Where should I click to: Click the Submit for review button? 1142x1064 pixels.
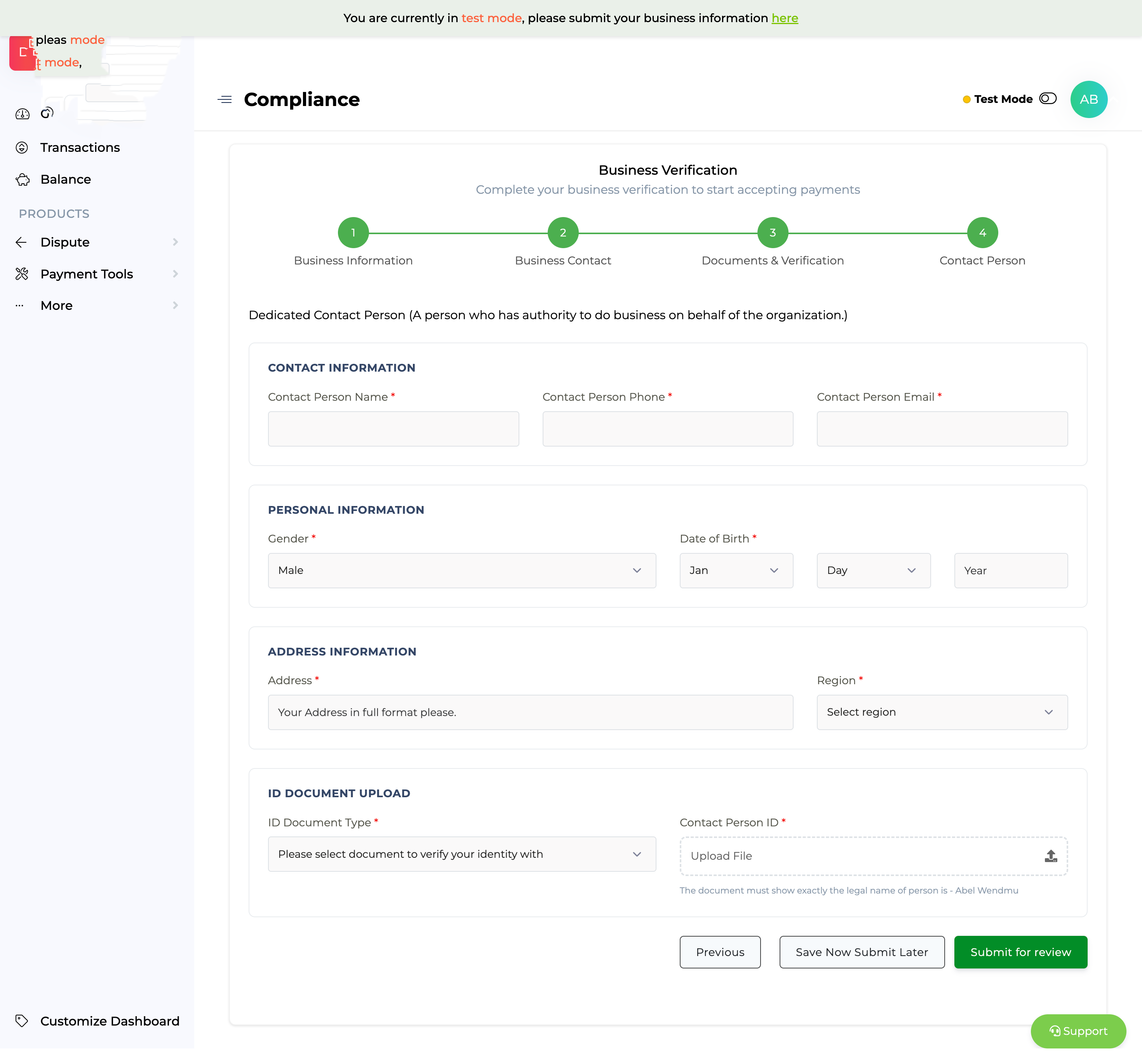click(1020, 952)
